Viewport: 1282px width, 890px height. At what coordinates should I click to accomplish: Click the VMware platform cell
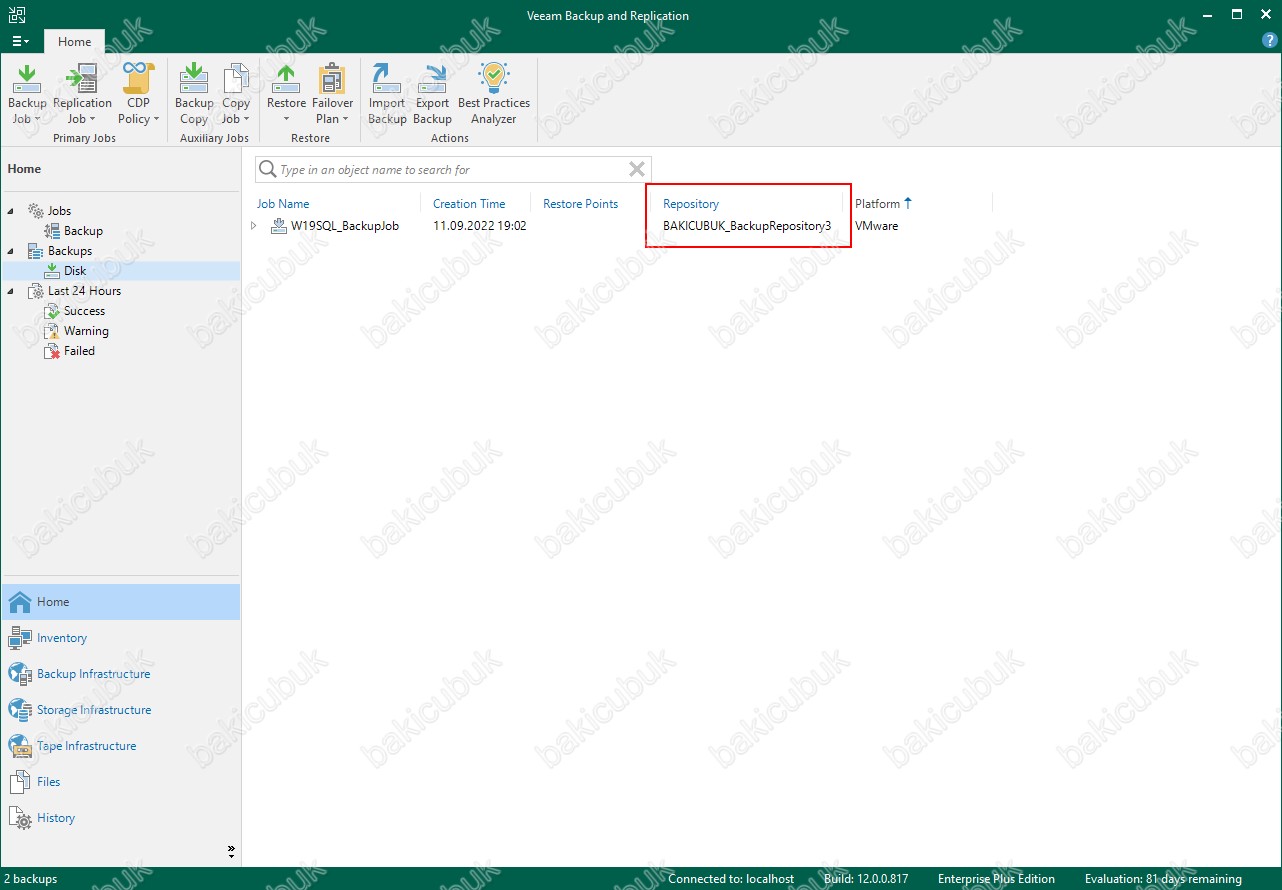pos(877,226)
